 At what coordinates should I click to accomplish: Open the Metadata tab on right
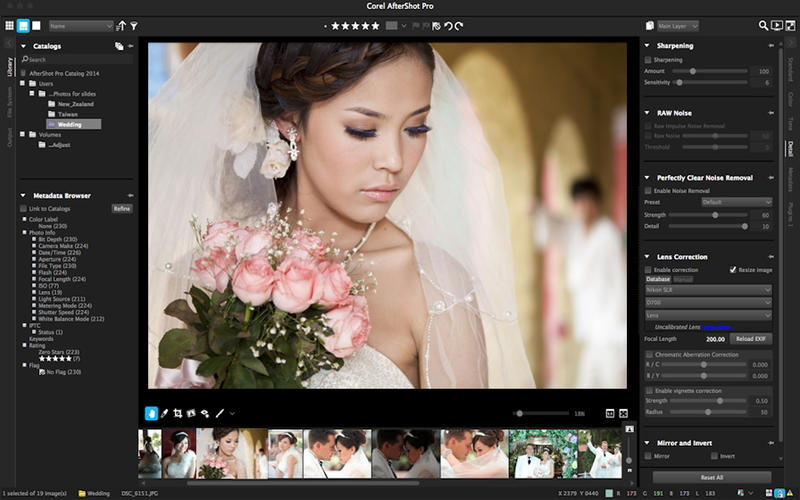pyautogui.click(x=790, y=179)
